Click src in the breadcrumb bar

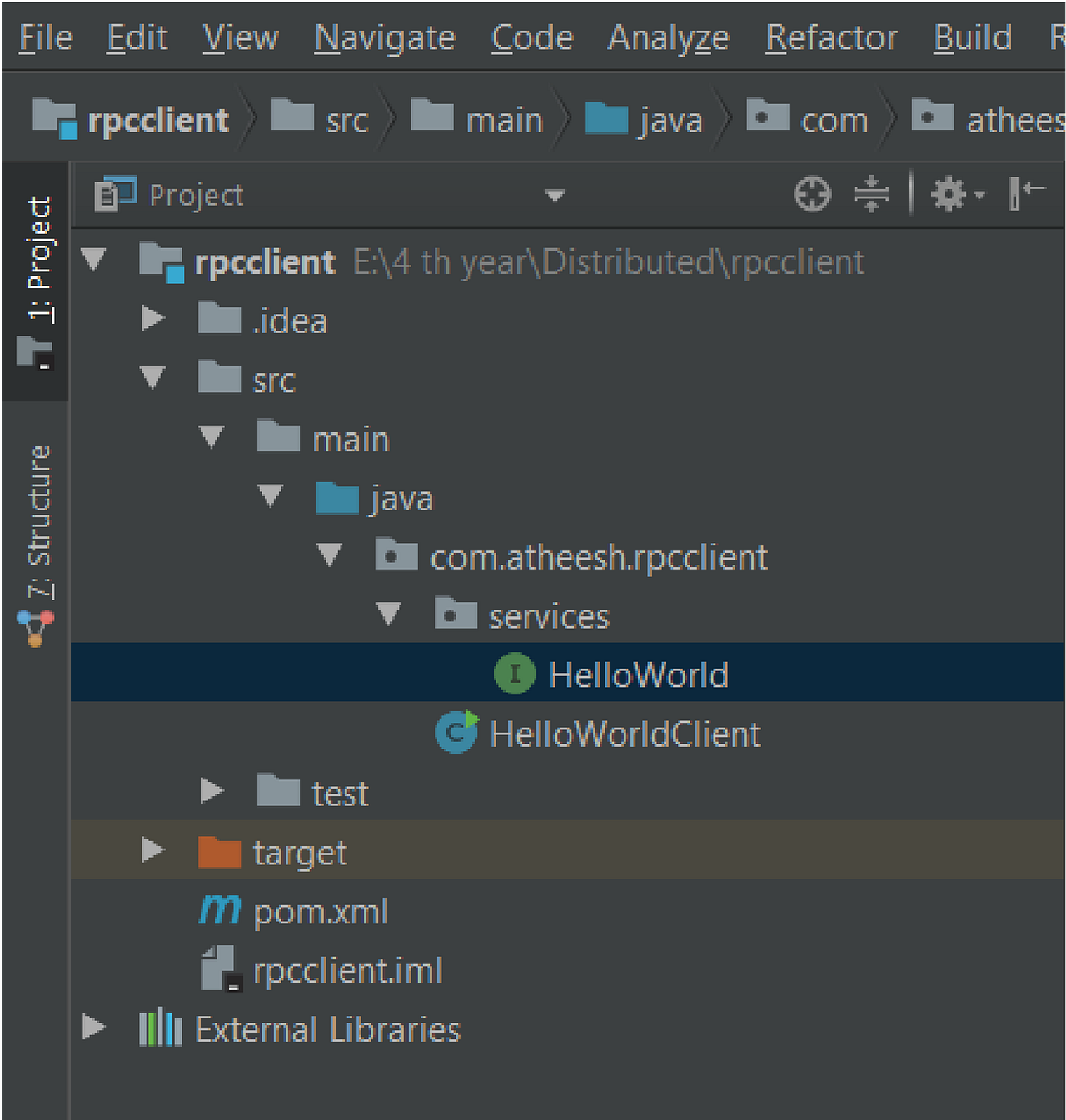pos(346,119)
